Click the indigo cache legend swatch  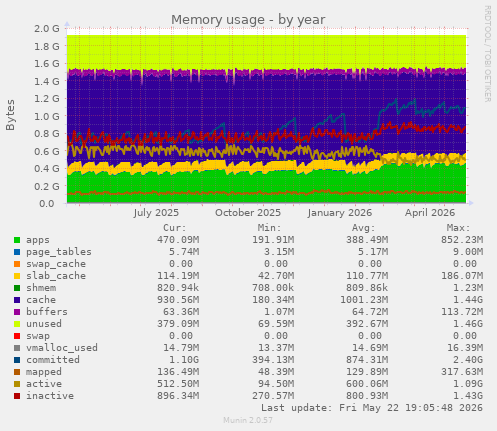[x=17, y=300]
